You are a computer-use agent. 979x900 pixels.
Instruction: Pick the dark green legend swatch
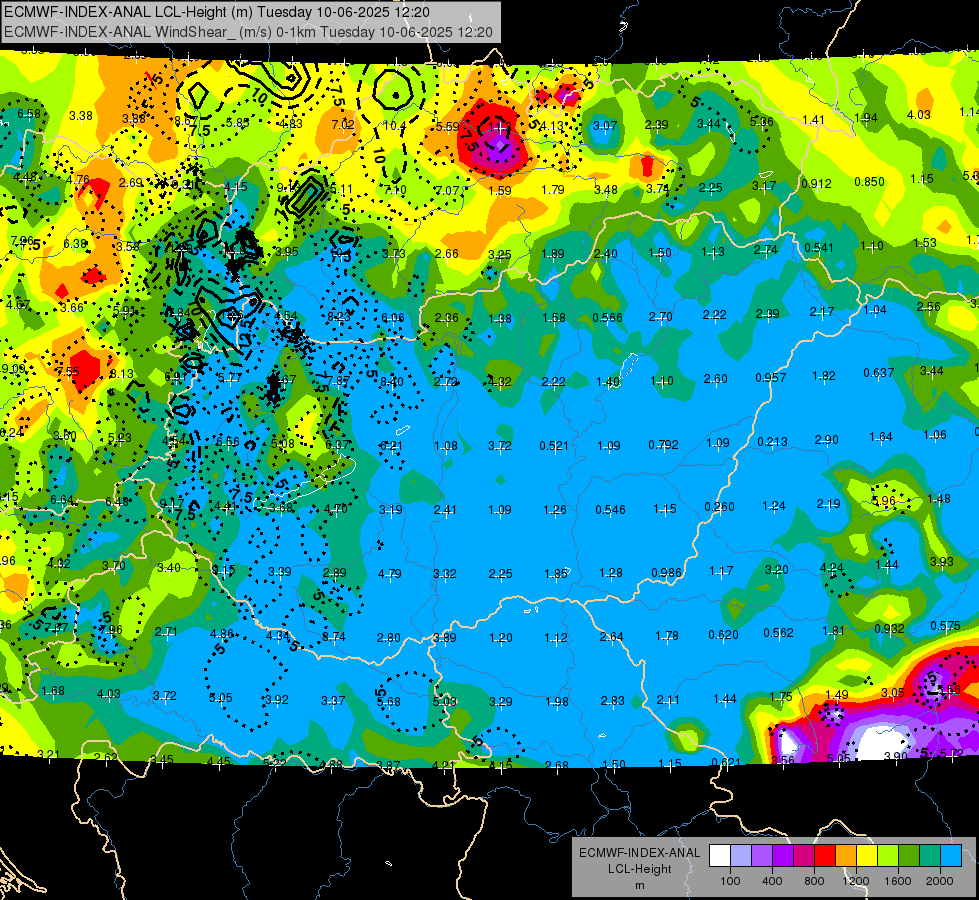(909, 856)
